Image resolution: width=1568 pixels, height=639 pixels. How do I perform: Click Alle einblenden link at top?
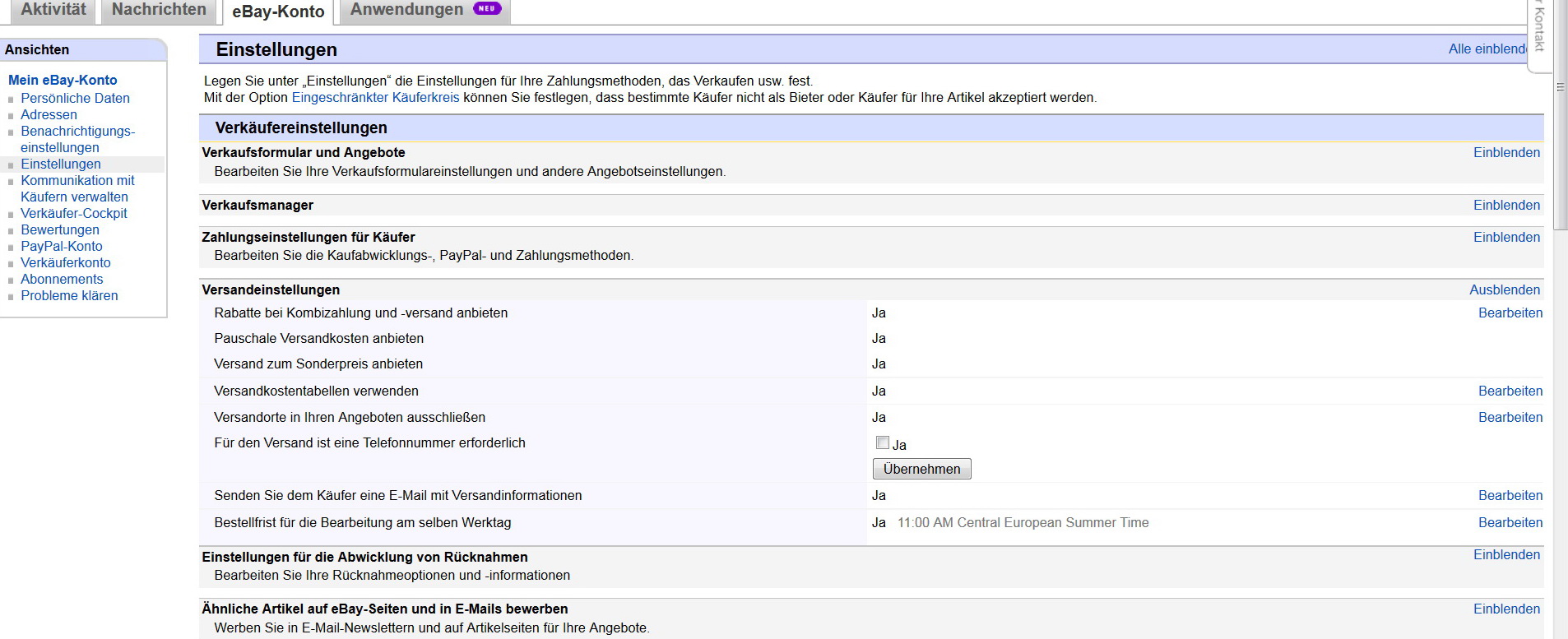coord(1486,49)
